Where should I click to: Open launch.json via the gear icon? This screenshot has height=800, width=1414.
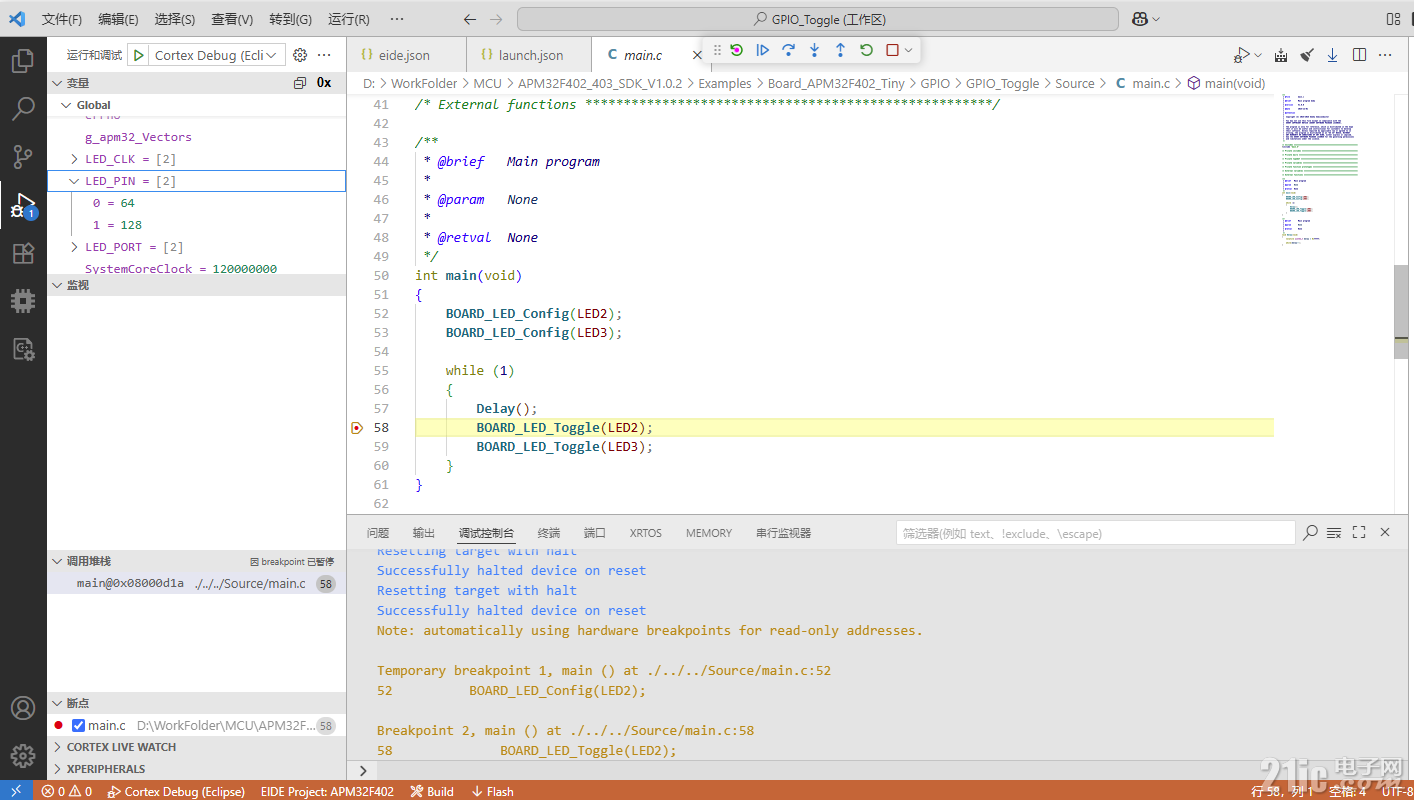(300, 56)
